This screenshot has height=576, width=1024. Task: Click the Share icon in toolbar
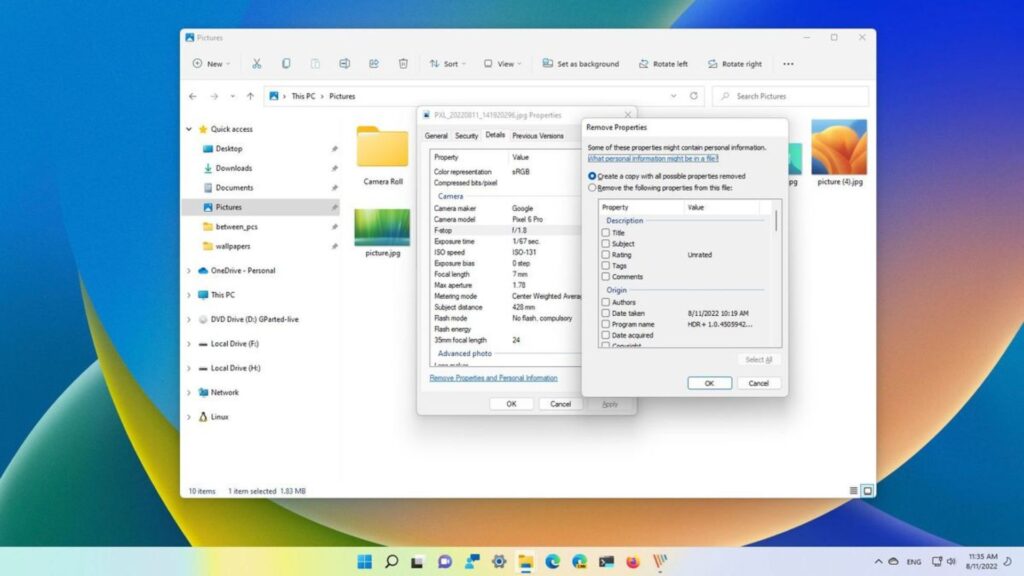click(x=374, y=64)
